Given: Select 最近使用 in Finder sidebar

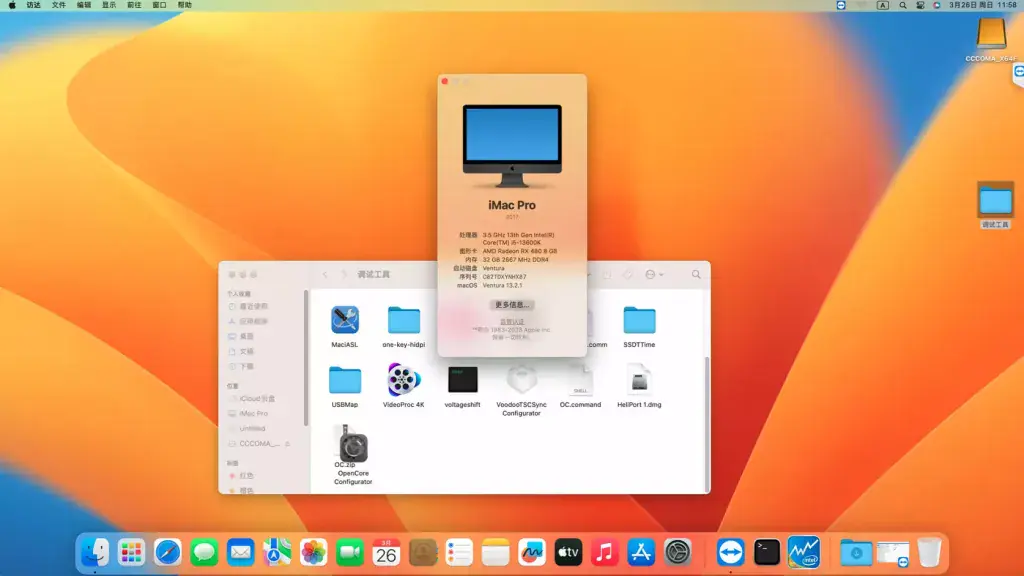Looking at the screenshot, I should [x=248, y=306].
